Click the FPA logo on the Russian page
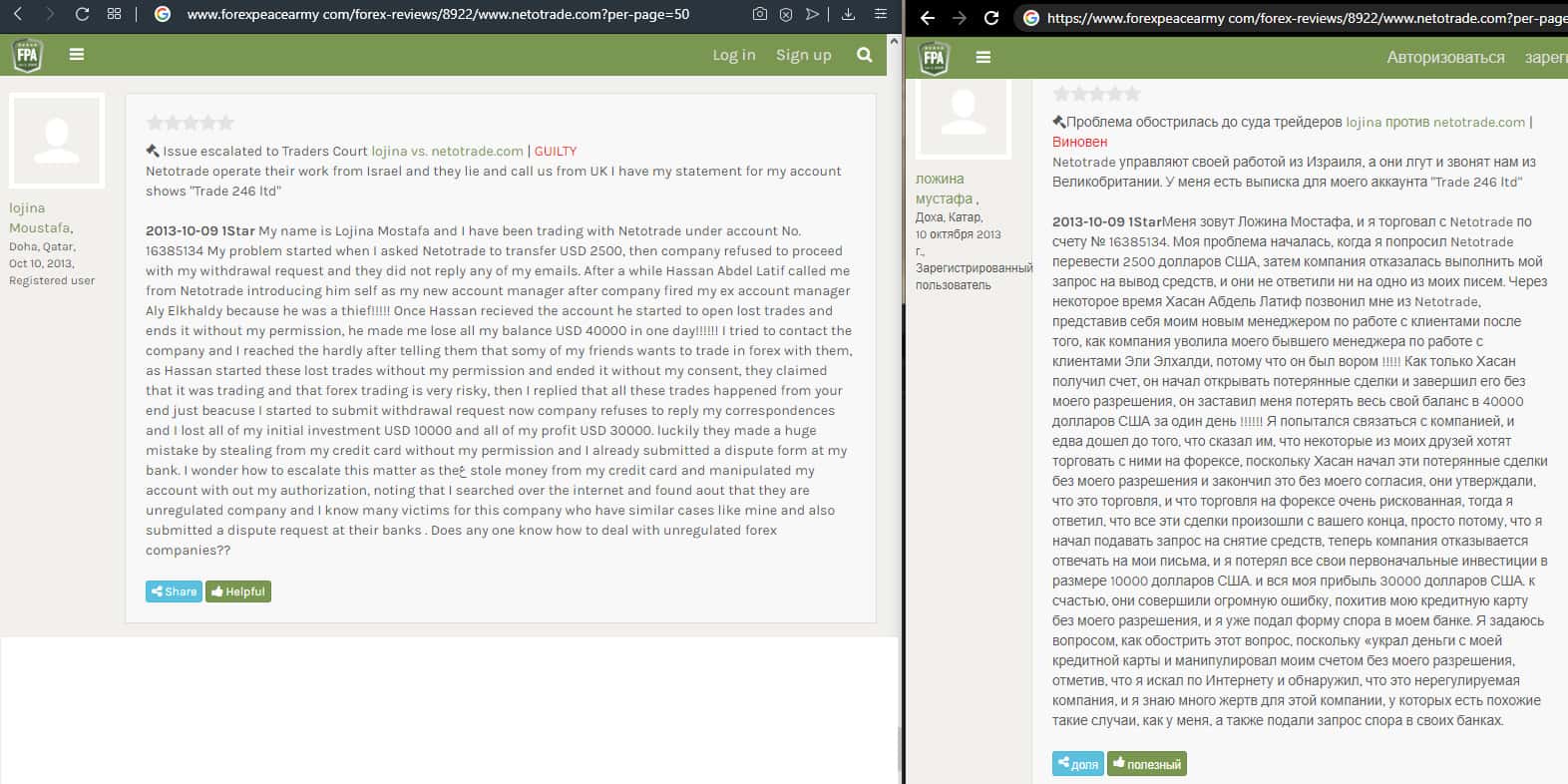 click(935, 58)
